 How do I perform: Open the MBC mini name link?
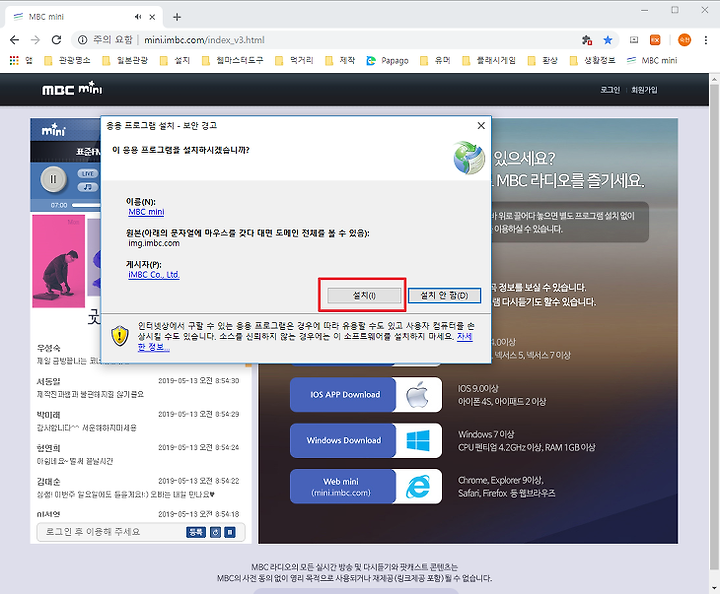[146, 212]
